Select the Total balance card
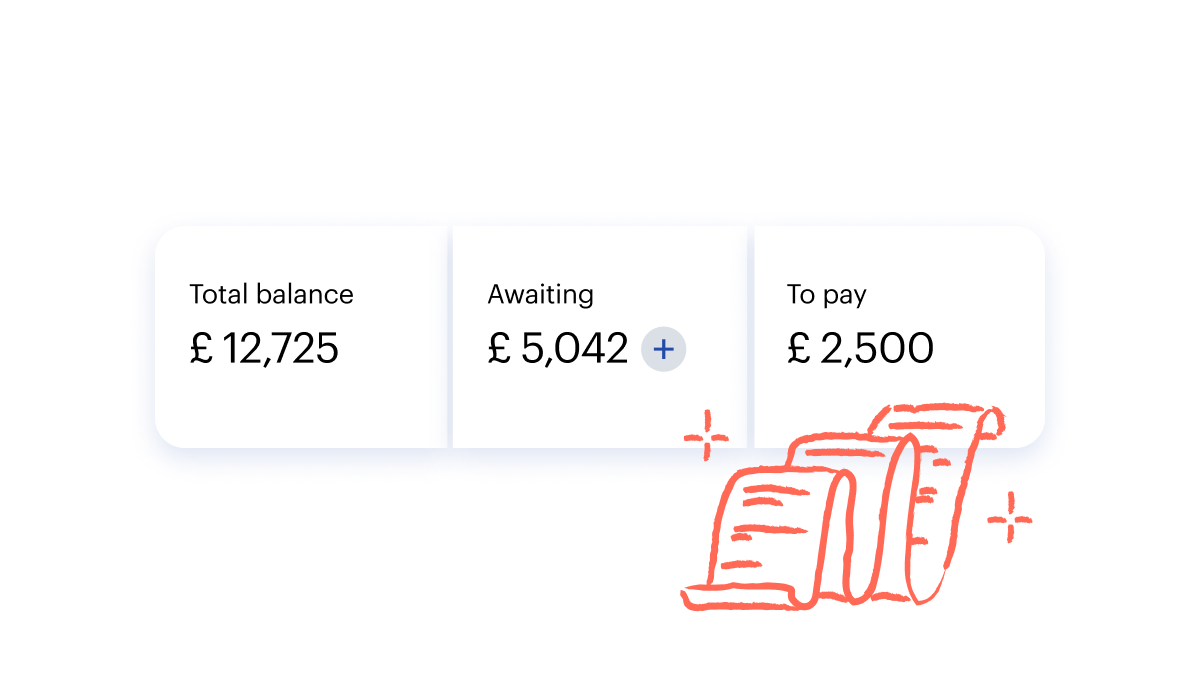Viewport: 1200px width, 675px height. point(301,336)
